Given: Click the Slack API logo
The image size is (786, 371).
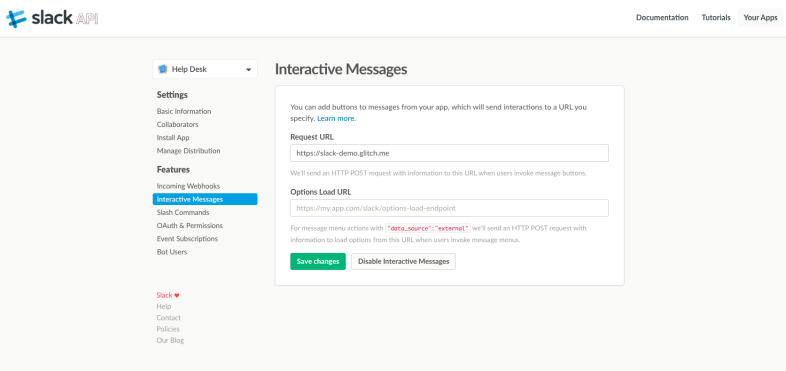Looking at the screenshot, I should tap(52, 19).
